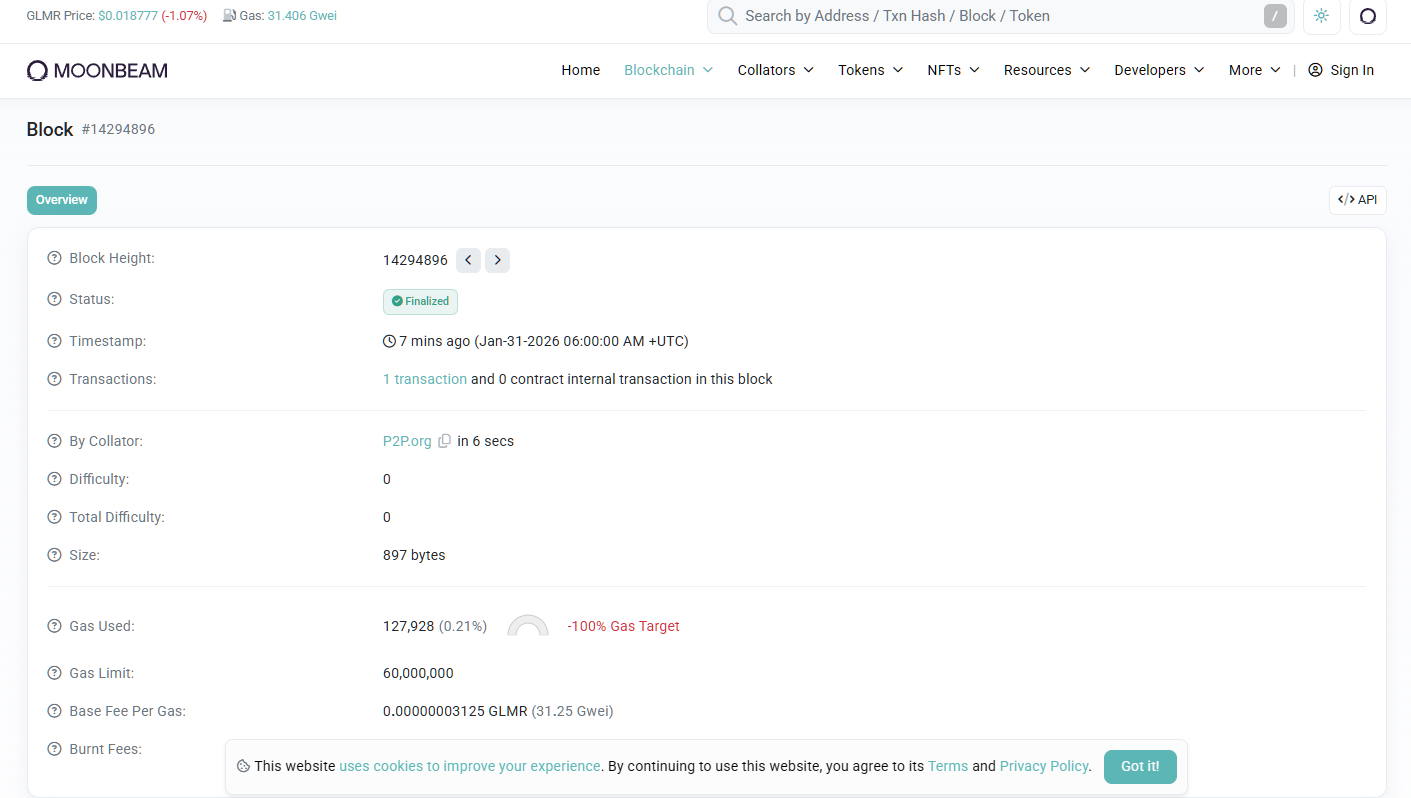Expand the Resources dropdown menu
This screenshot has width=1411, height=798.
[x=1047, y=70]
